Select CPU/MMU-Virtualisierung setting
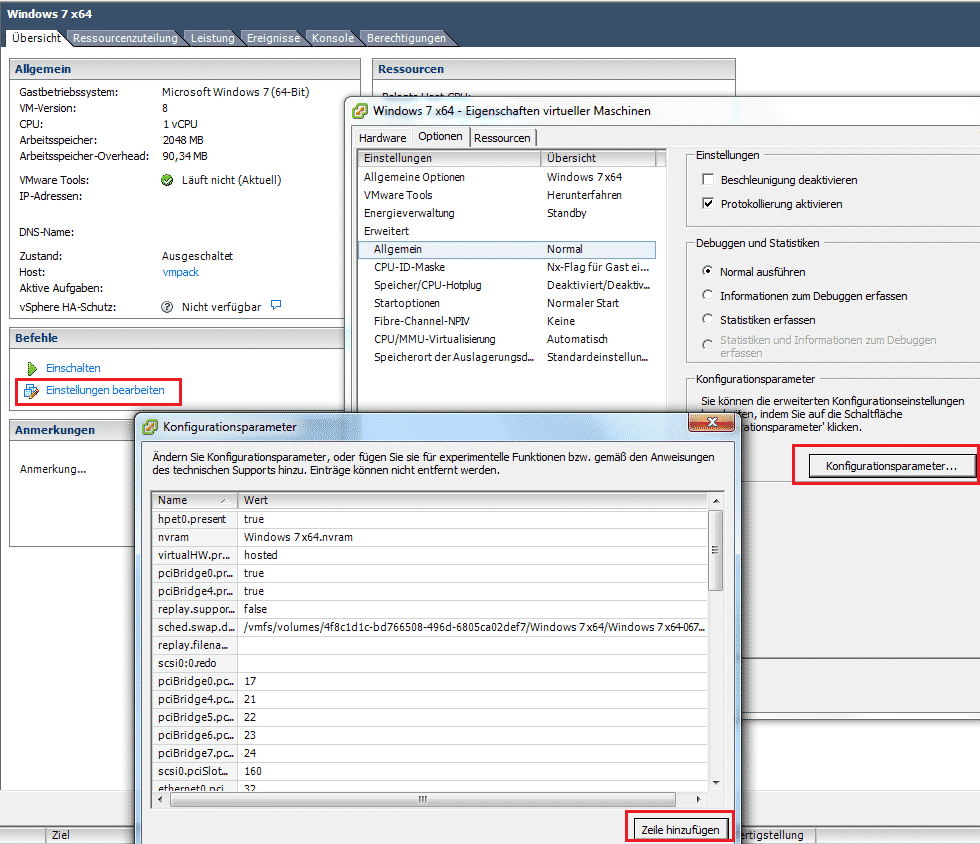980x844 pixels. coord(507,339)
